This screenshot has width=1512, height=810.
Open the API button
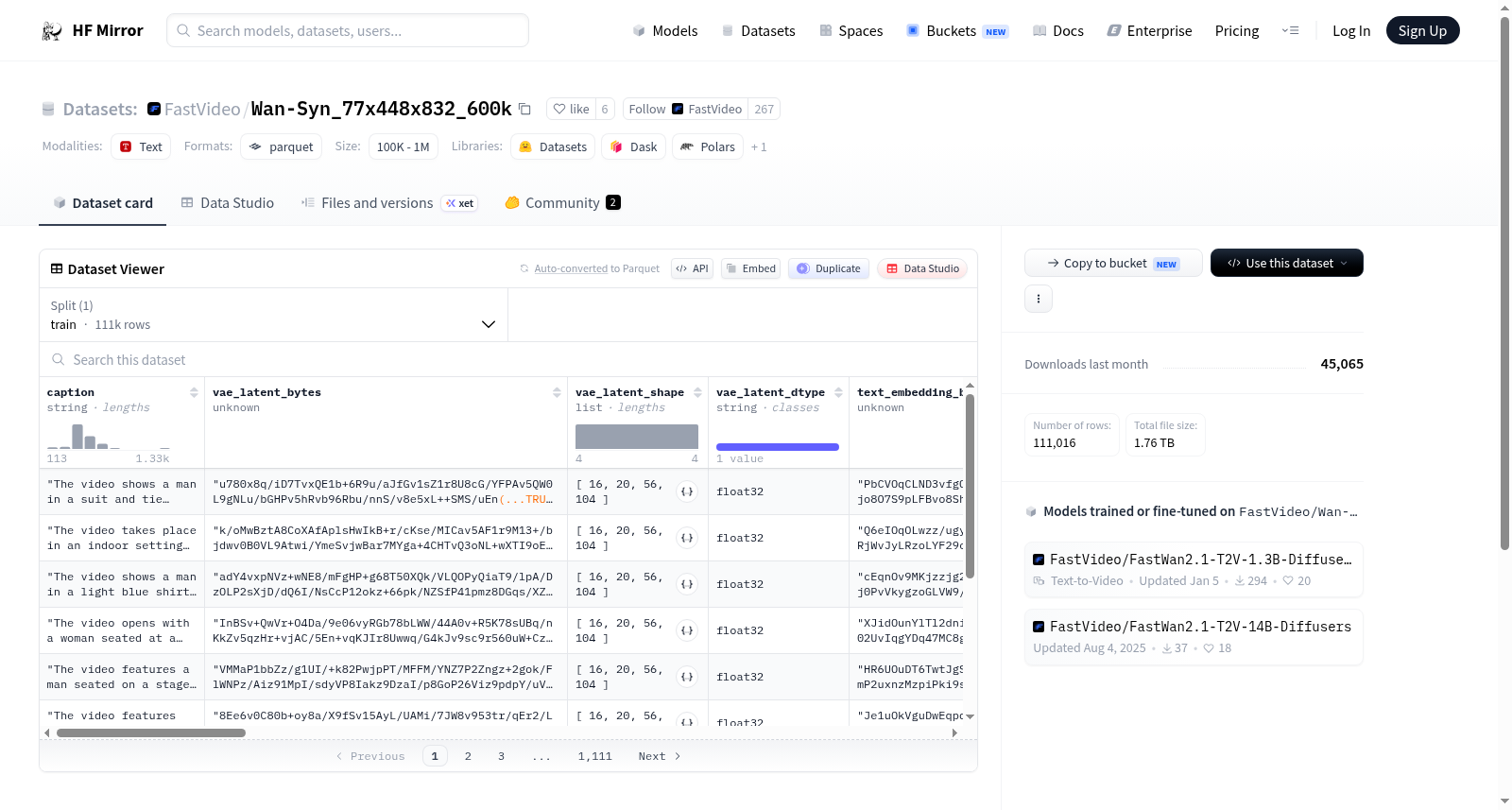pos(692,268)
